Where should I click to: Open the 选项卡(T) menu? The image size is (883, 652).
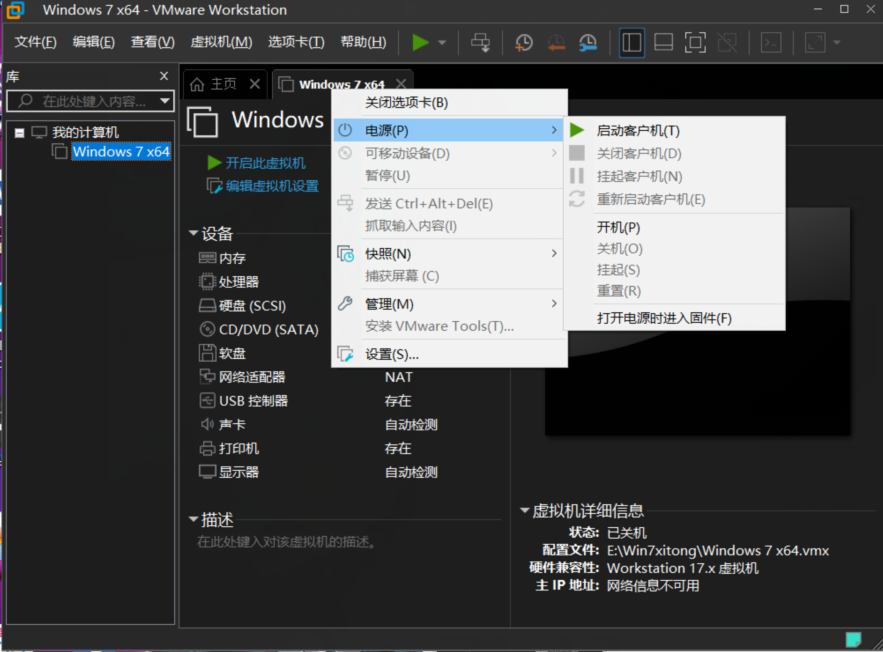(296, 42)
